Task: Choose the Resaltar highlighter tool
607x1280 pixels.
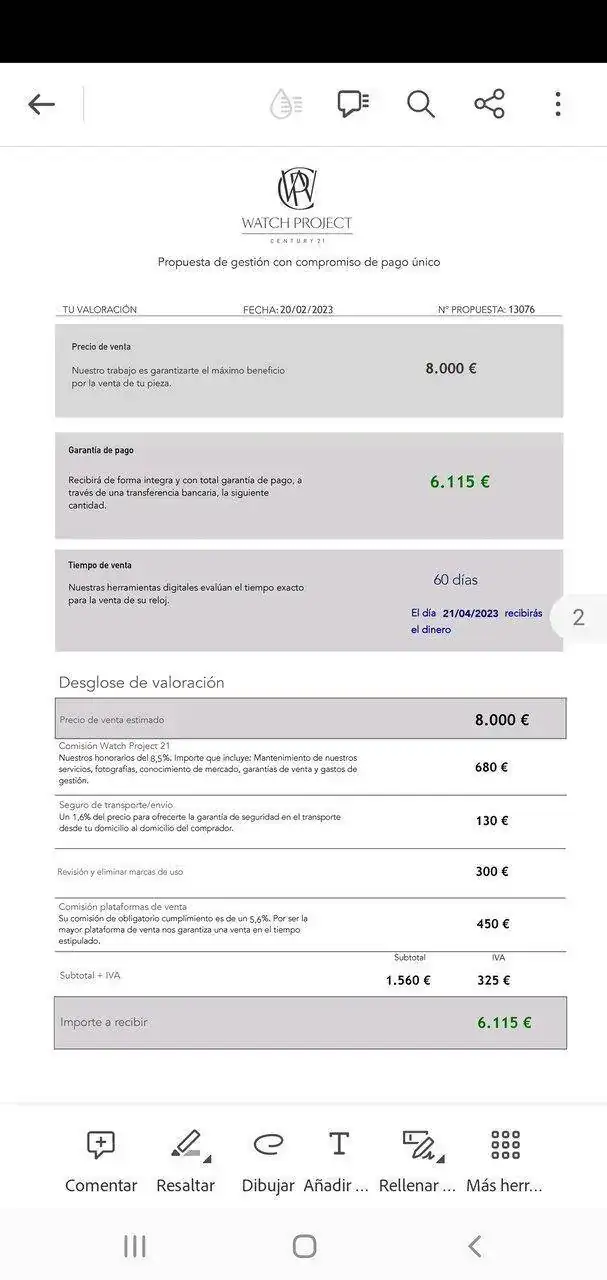Action: (186, 1161)
